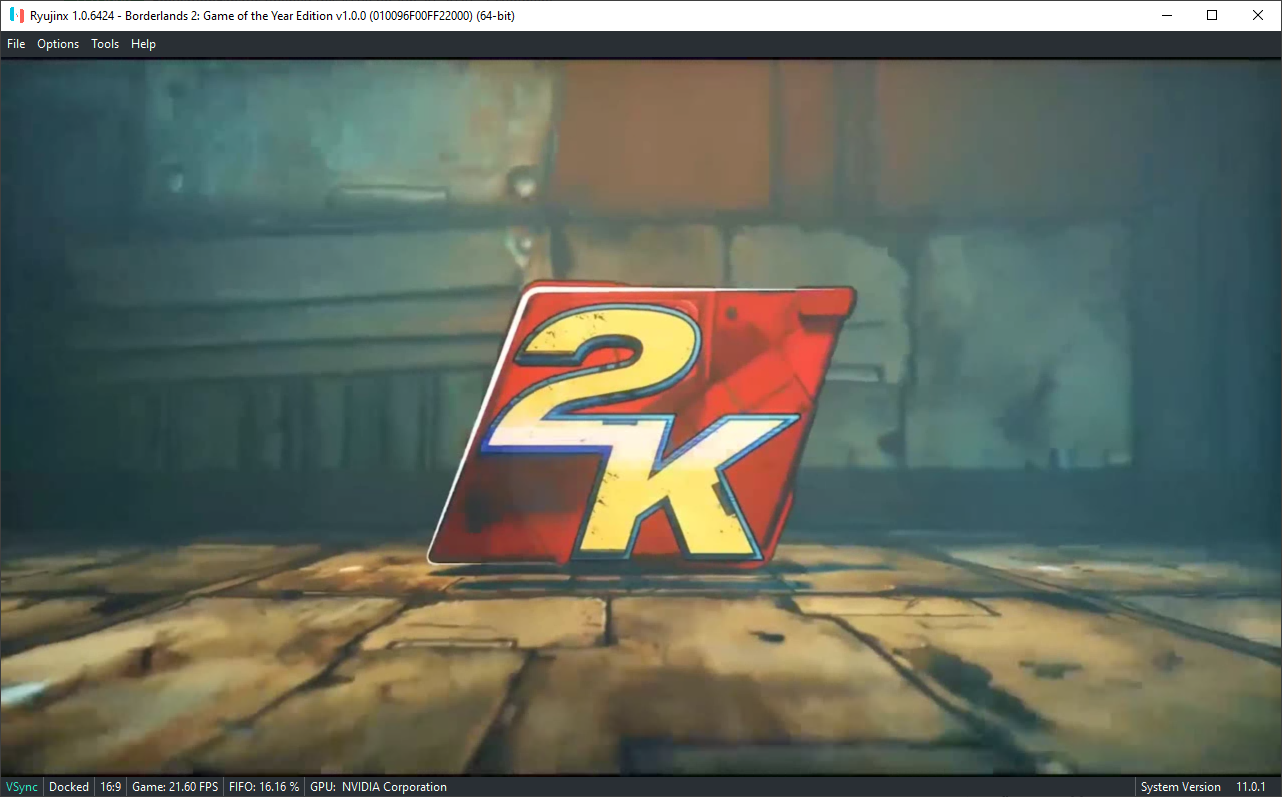Click the Game: 21.60 FPS counter
This screenshot has height=797, width=1282.
[174, 787]
